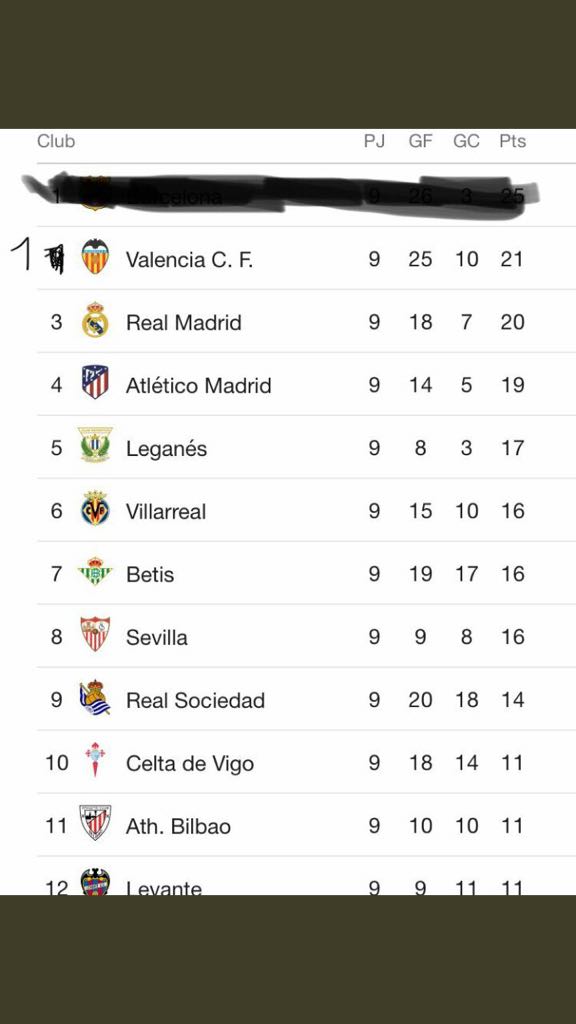The height and width of the screenshot is (1024, 576).
Task: Select the Atlético Madrid team name
Action: (x=199, y=385)
